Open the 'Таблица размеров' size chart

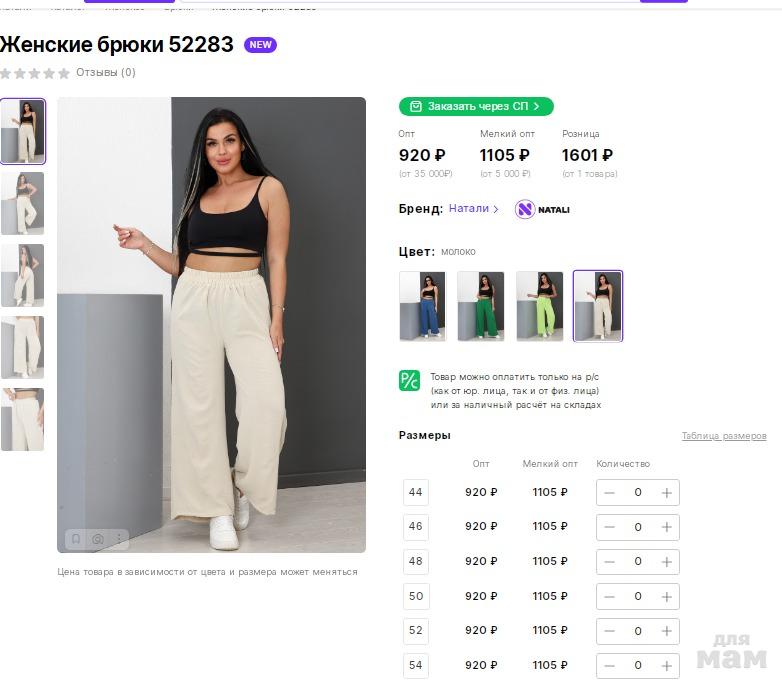[x=724, y=436]
